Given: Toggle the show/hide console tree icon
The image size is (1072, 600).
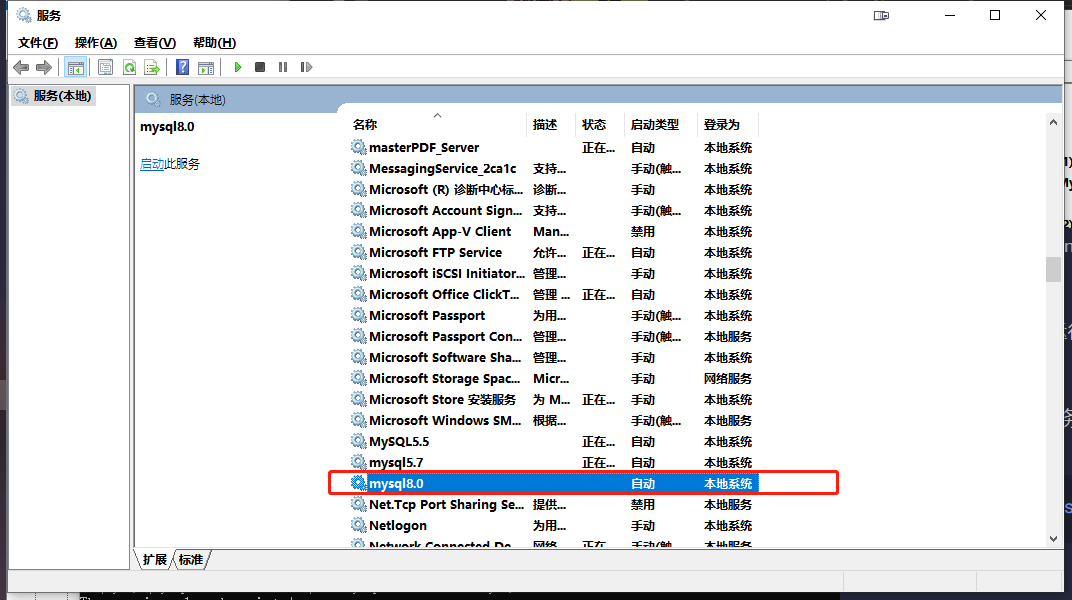Looking at the screenshot, I should pos(75,67).
